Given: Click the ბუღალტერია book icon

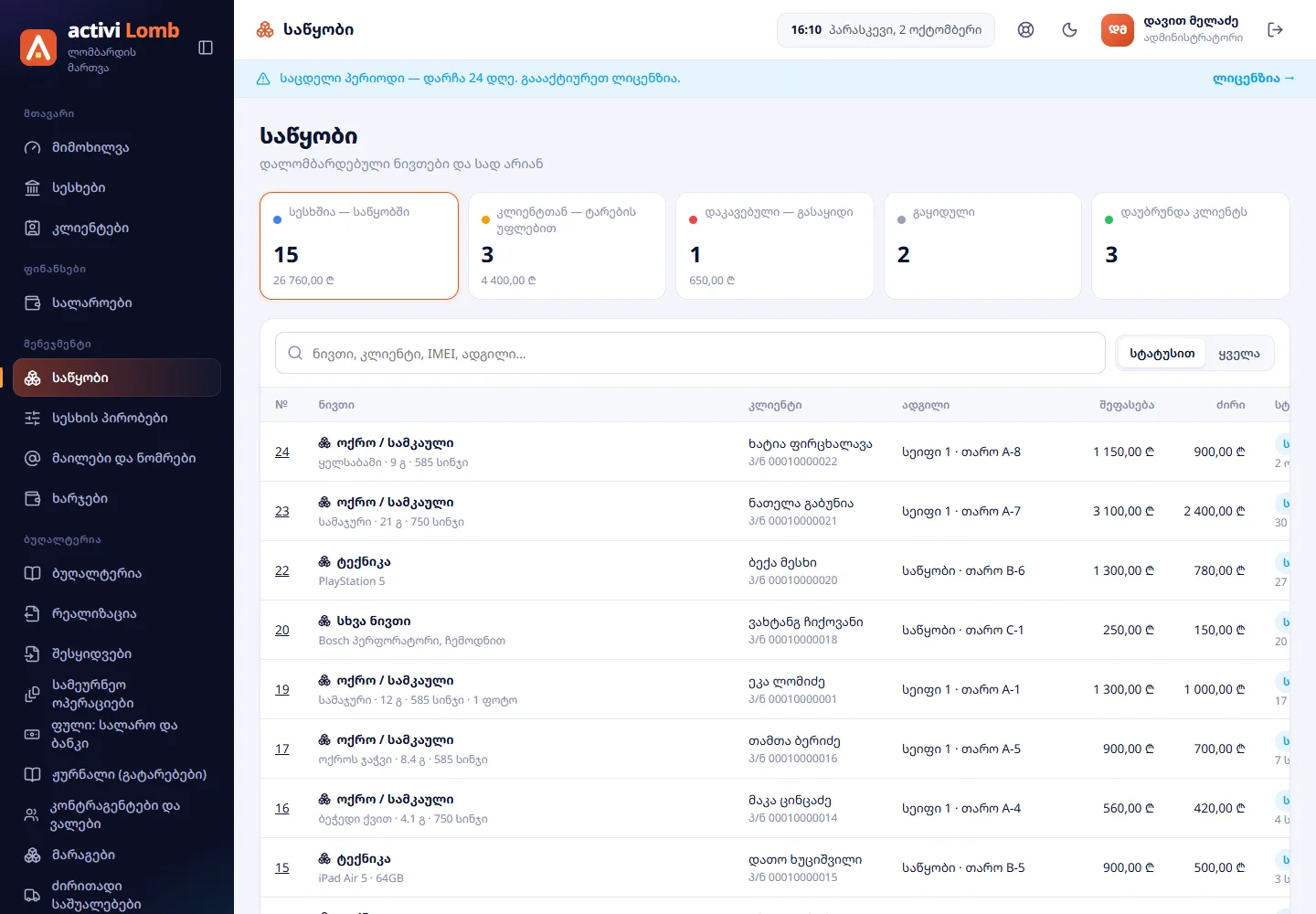Looking at the screenshot, I should click(x=33, y=573).
